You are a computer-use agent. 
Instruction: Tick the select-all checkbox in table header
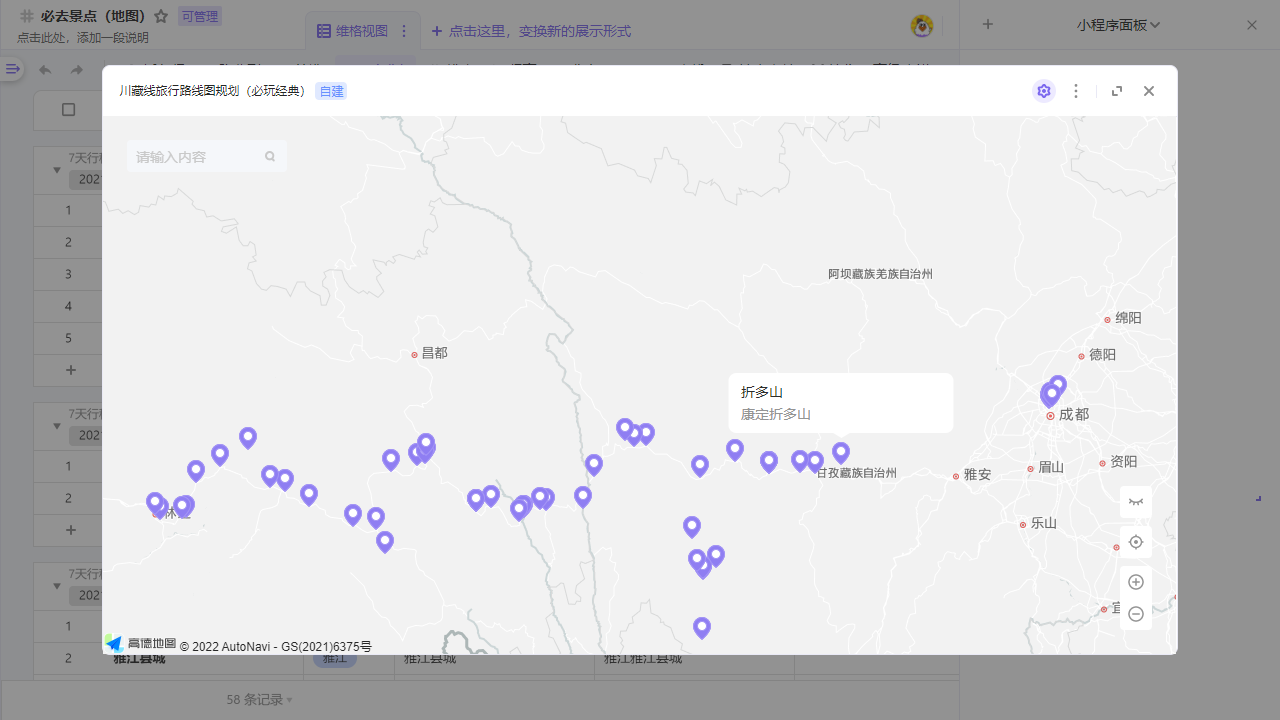point(69,110)
